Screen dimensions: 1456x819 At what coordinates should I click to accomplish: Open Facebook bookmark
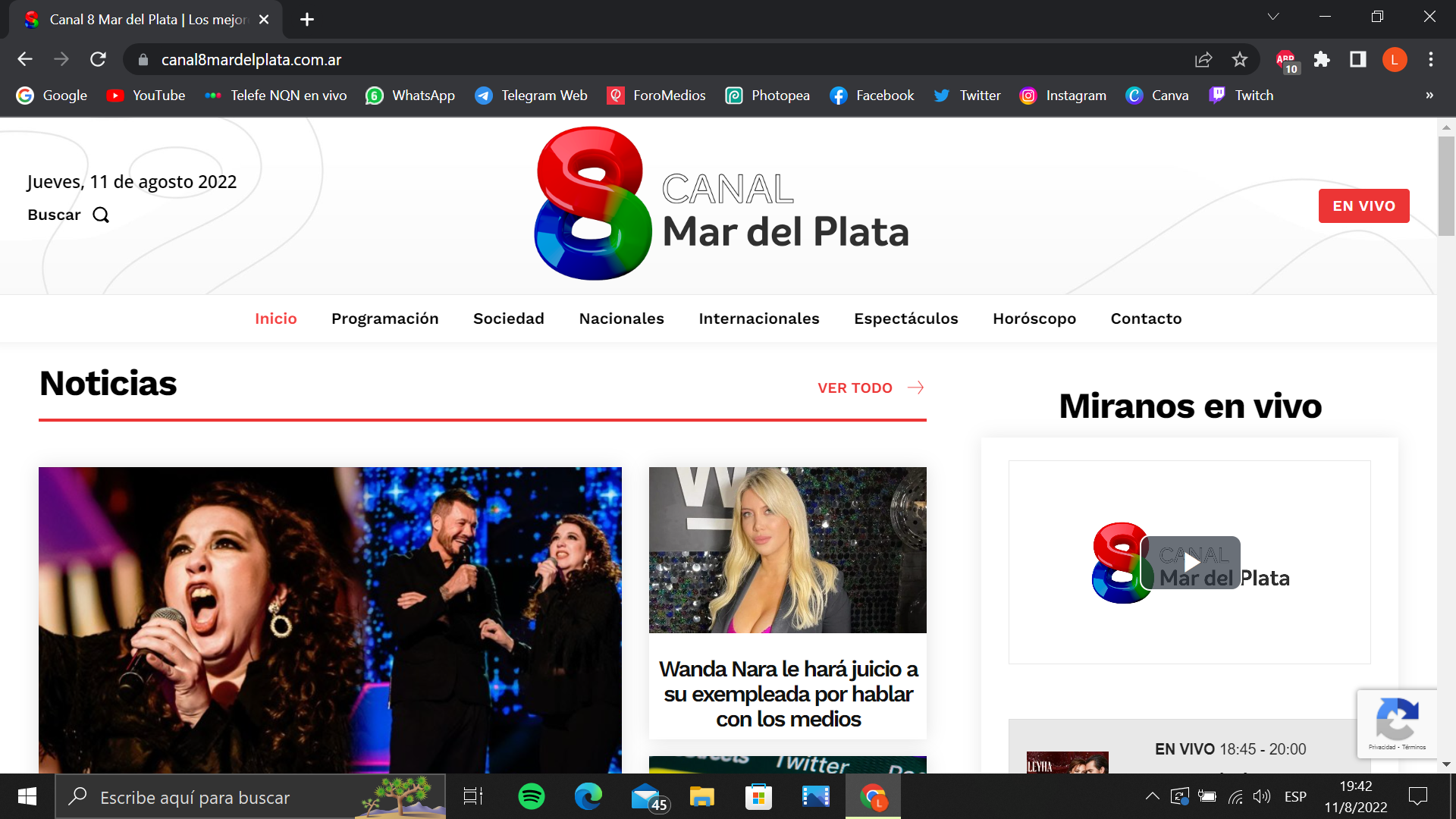872,96
